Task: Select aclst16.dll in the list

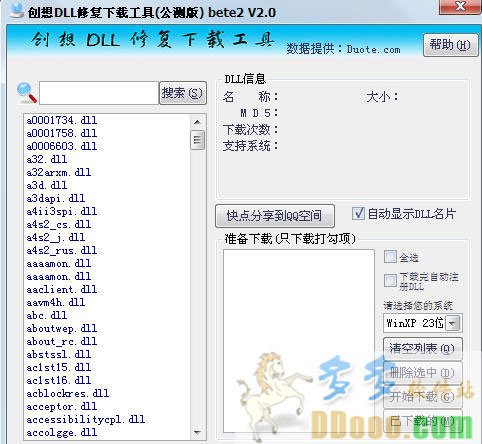Action: 59,380
